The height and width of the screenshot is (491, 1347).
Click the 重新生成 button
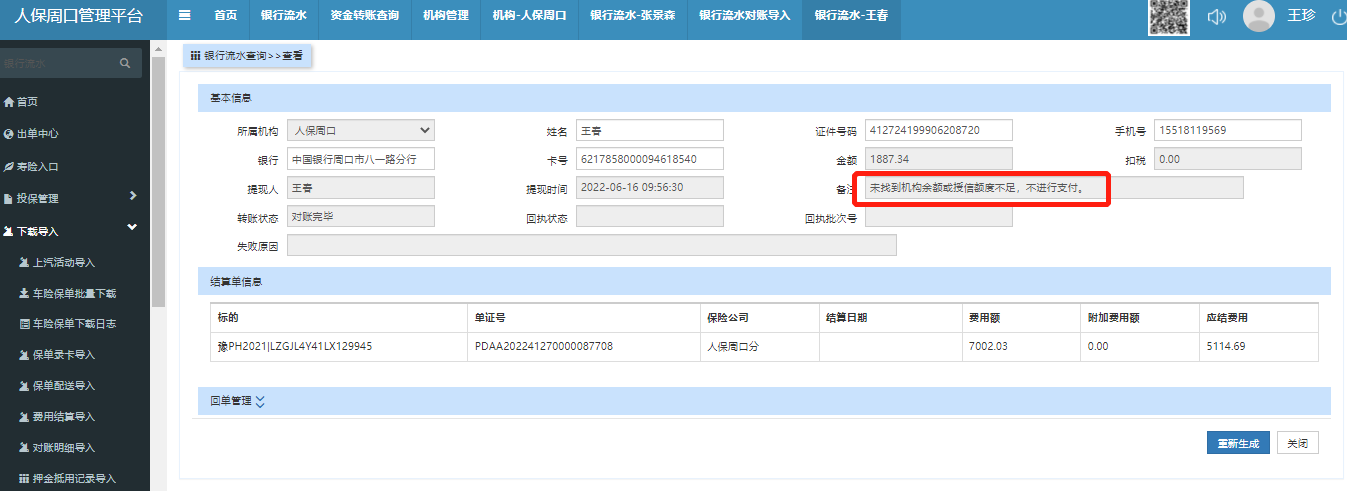click(1239, 443)
